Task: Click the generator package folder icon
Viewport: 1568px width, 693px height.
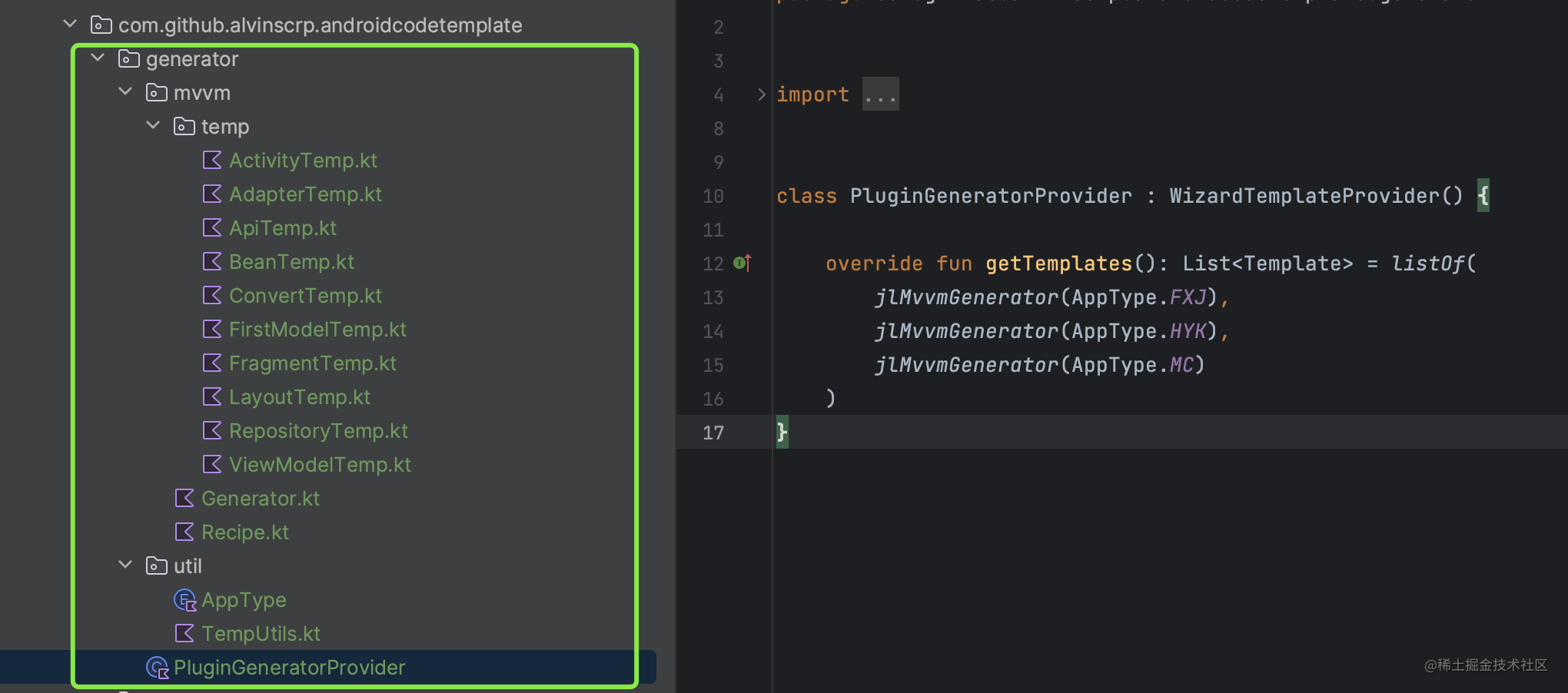Action: point(129,59)
